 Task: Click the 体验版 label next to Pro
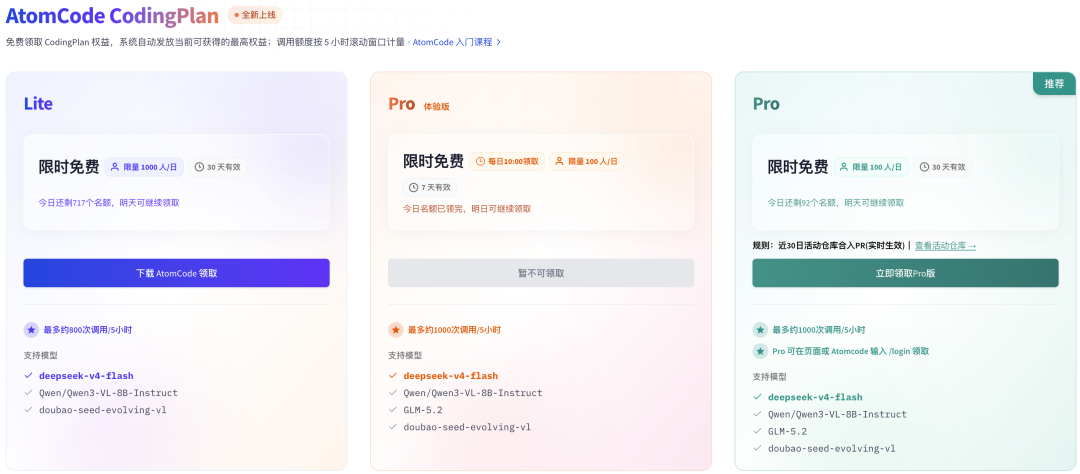(x=437, y=107)
